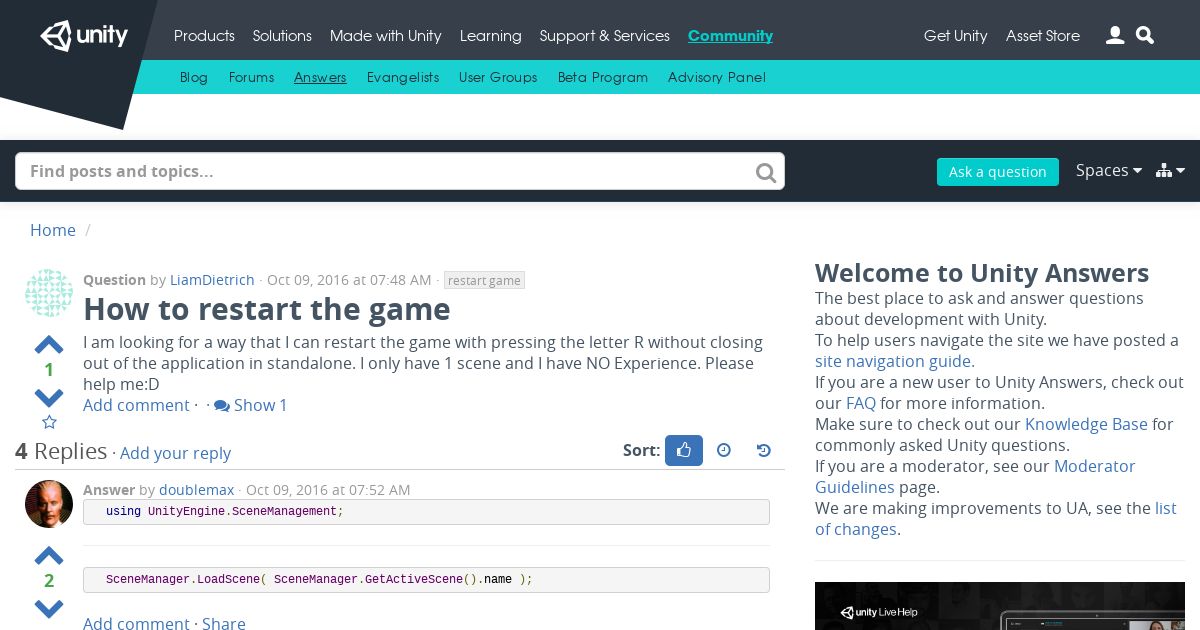This screenshot has height=630, width=1200.
Task: Open the Learning menu
Action: [490, 36]
